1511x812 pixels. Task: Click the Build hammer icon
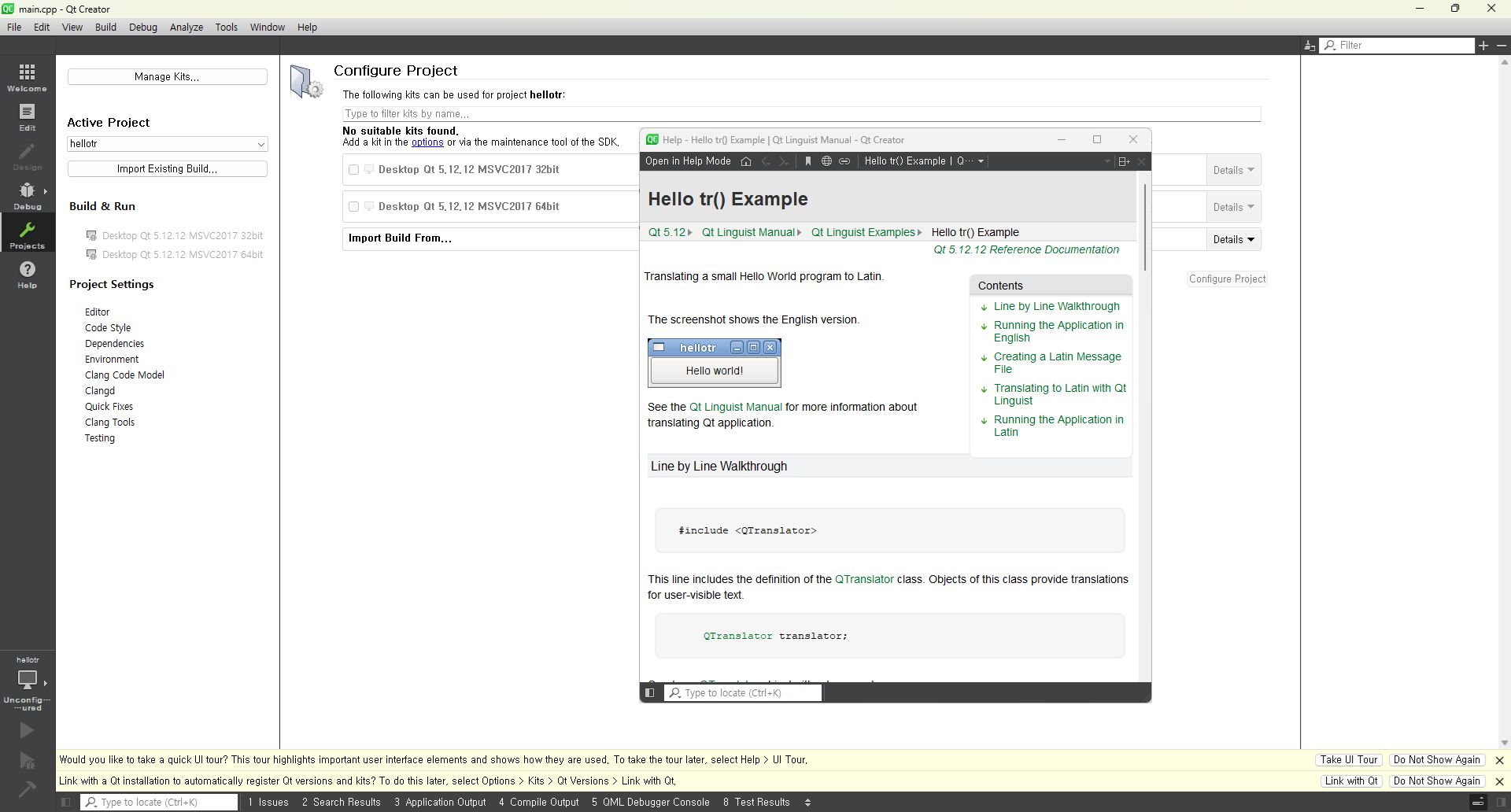(27, 788)
